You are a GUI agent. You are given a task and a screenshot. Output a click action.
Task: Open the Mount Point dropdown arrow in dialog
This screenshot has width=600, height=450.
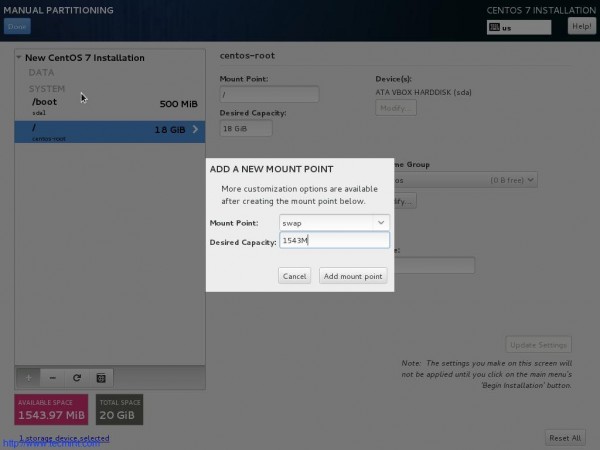pyautogui.click(x=381, y=222)
